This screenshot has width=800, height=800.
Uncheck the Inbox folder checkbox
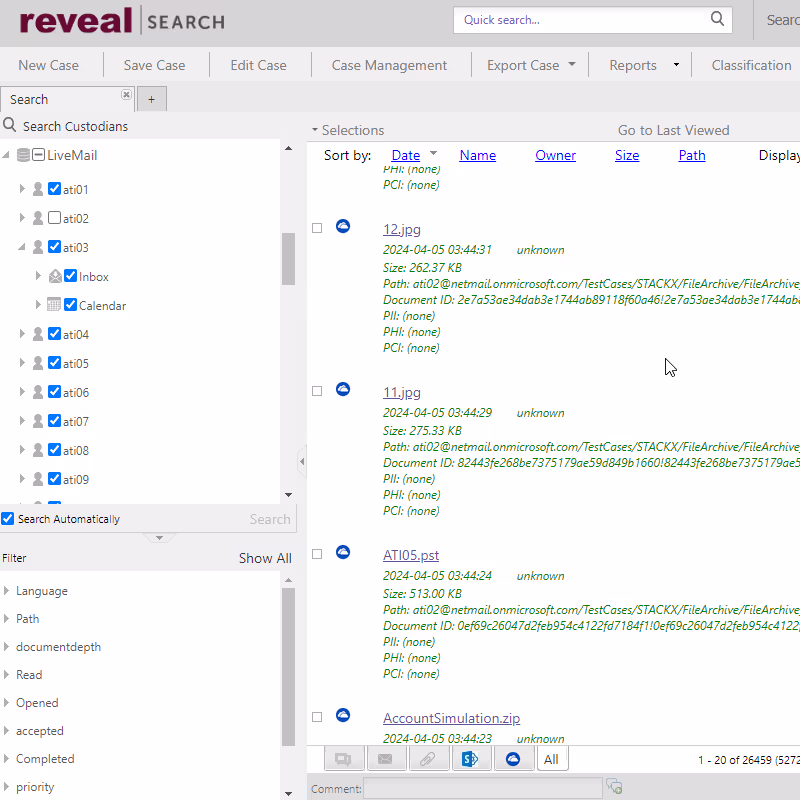tap(70, 276)
